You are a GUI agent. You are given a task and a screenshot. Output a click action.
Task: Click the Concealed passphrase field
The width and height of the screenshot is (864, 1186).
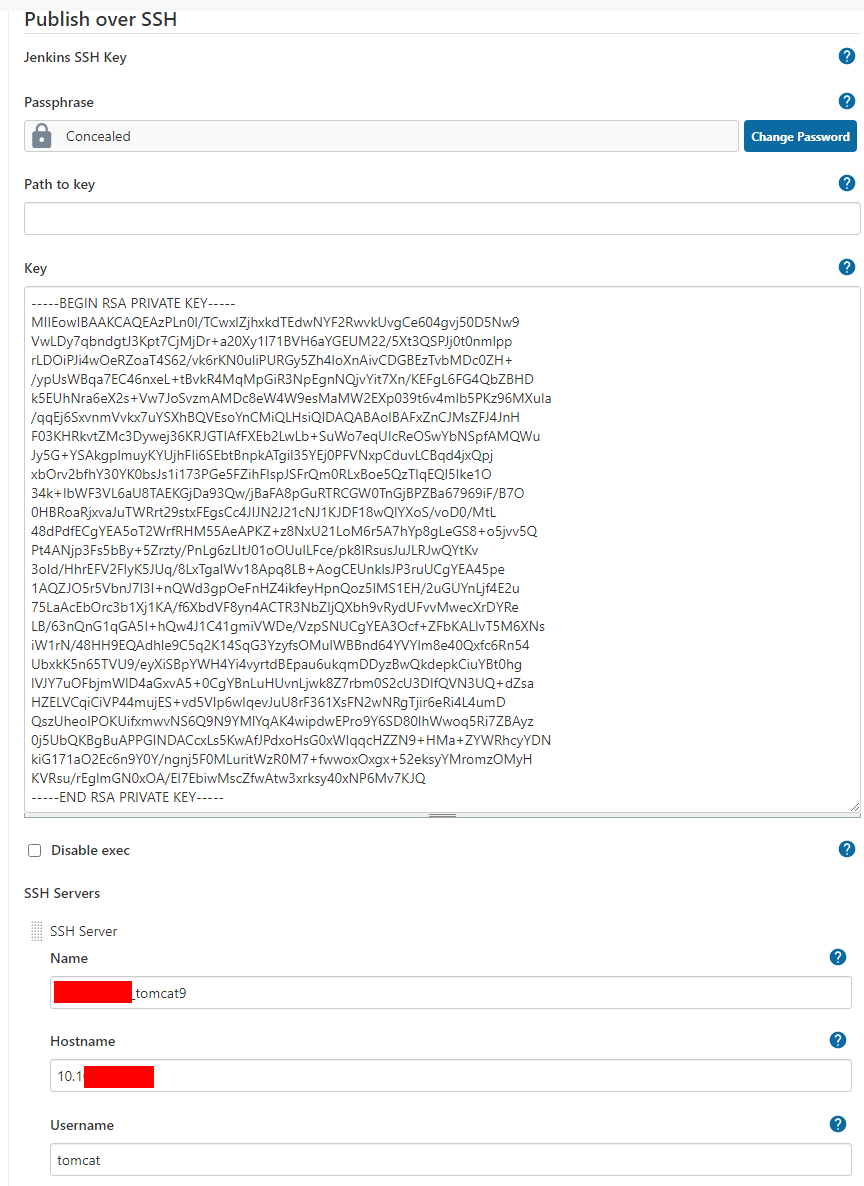tap(381, 136)
